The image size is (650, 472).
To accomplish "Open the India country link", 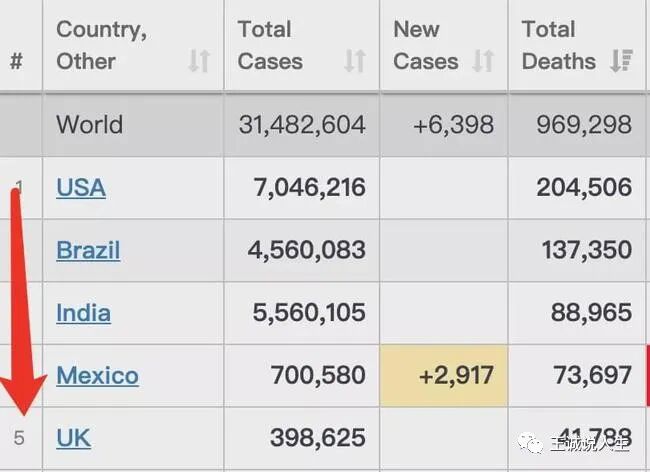I will coord(83,313).
